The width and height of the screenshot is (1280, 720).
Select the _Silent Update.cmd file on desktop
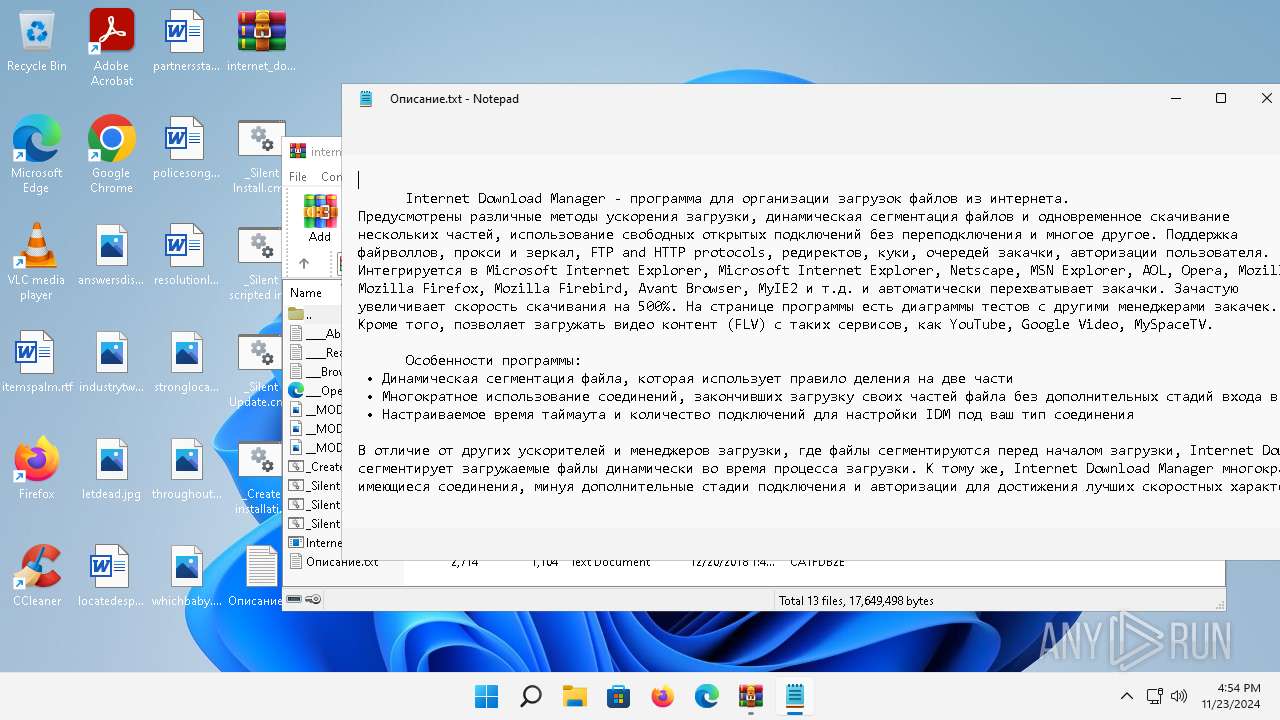click(x=258, y=368)
